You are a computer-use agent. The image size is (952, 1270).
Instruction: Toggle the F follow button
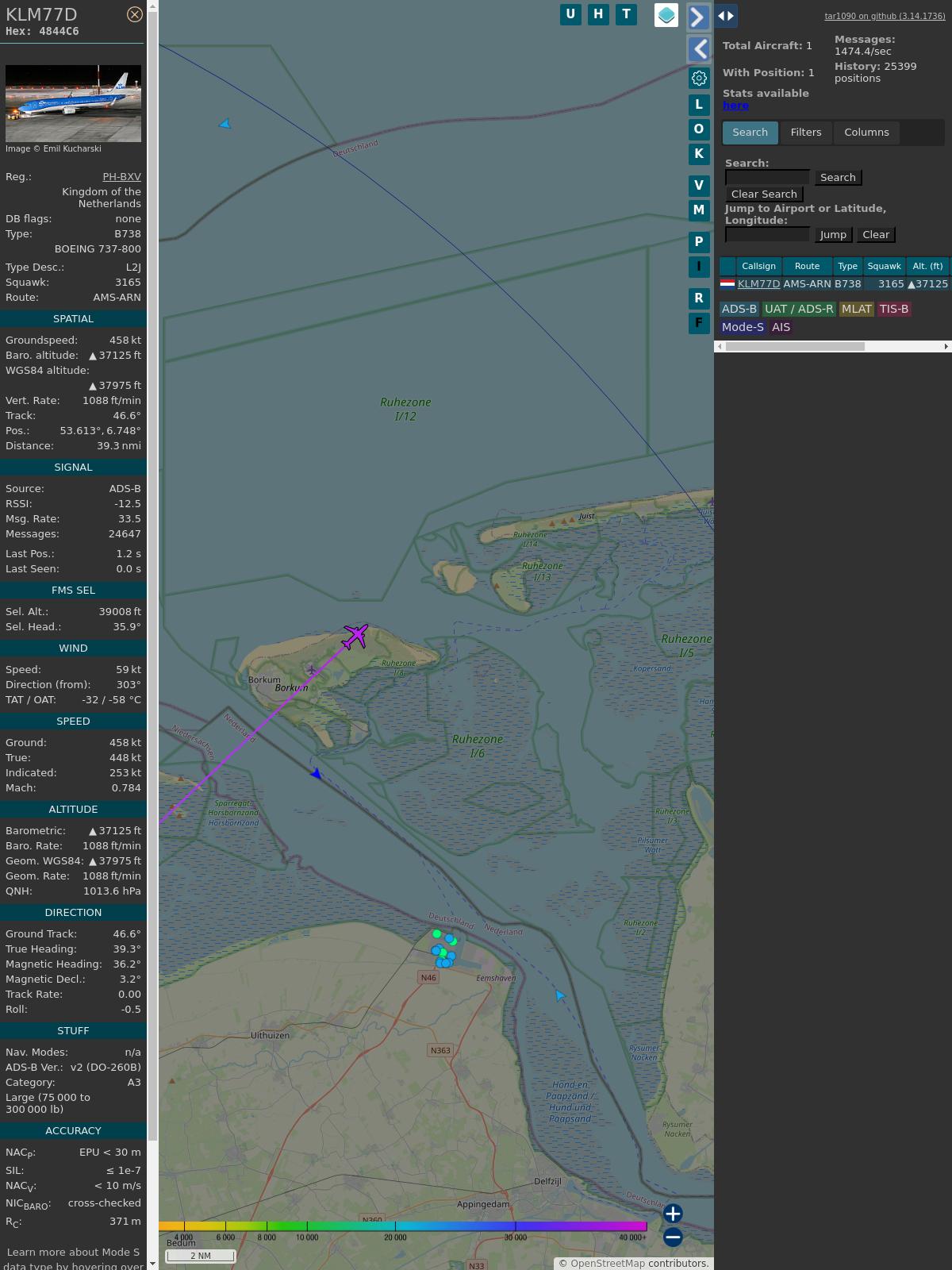699,323
